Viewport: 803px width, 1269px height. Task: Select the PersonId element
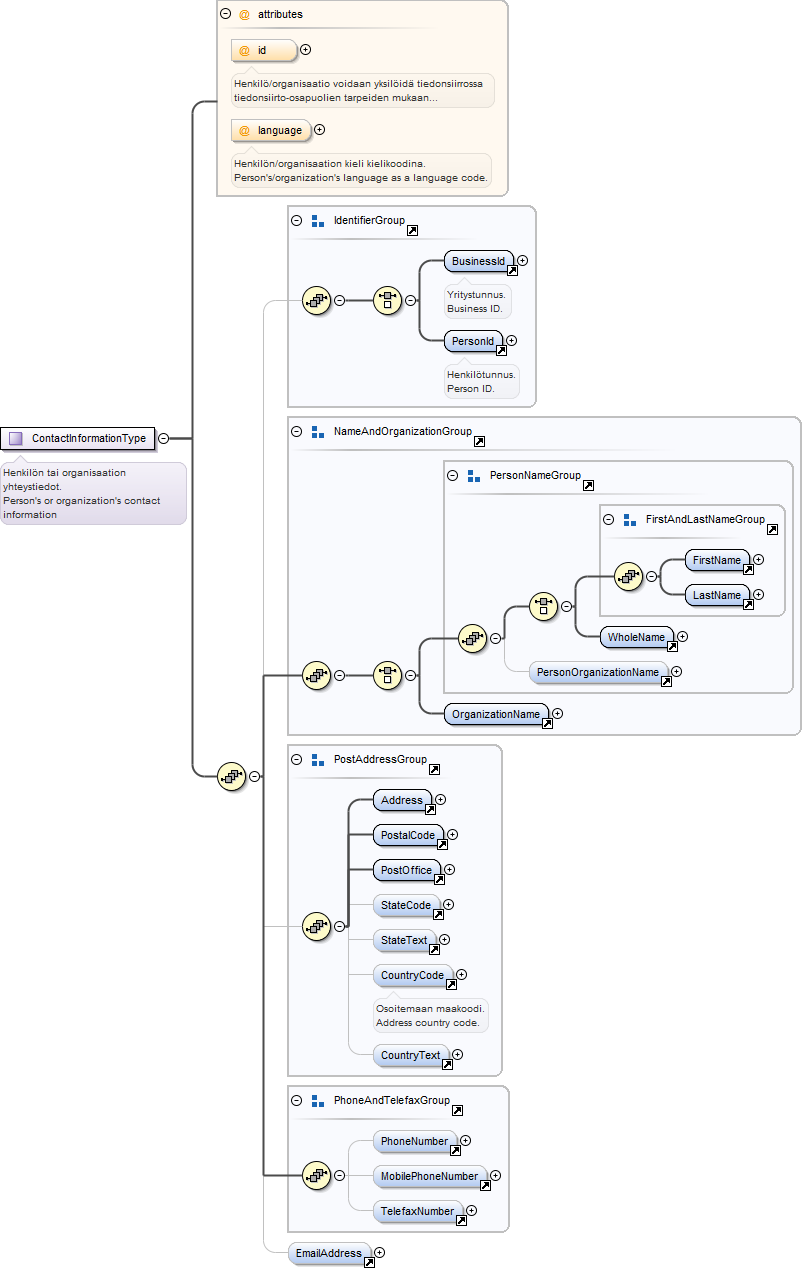coord(473,341)
